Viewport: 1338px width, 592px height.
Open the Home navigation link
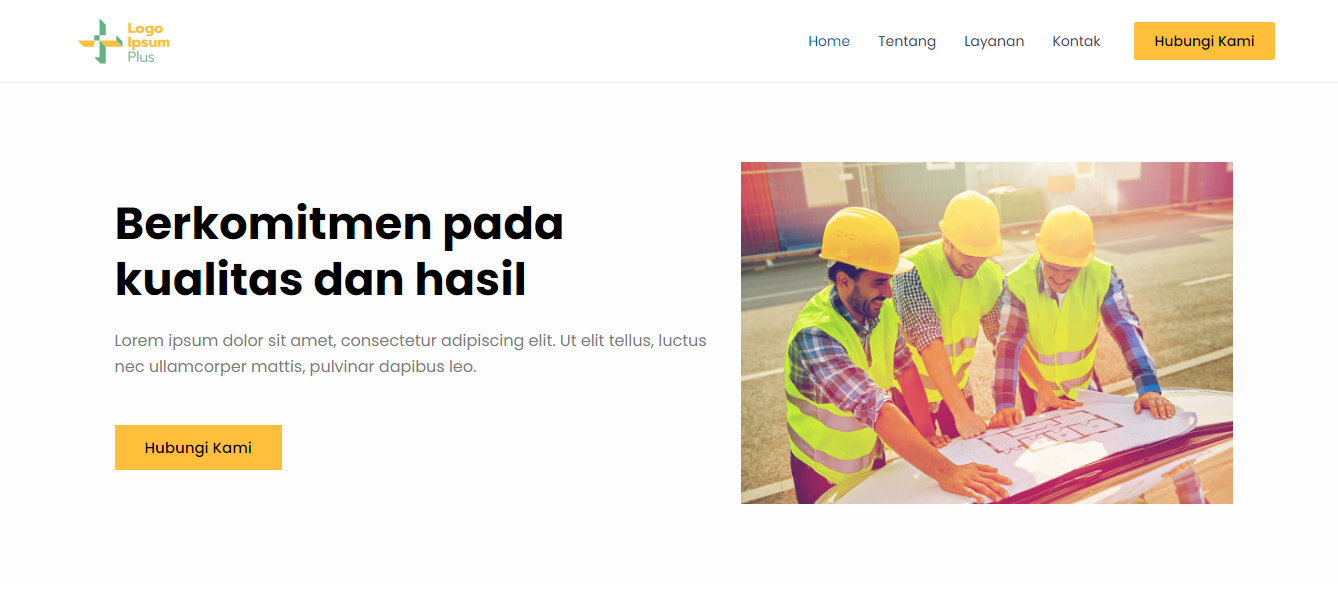tap(829, 41)
